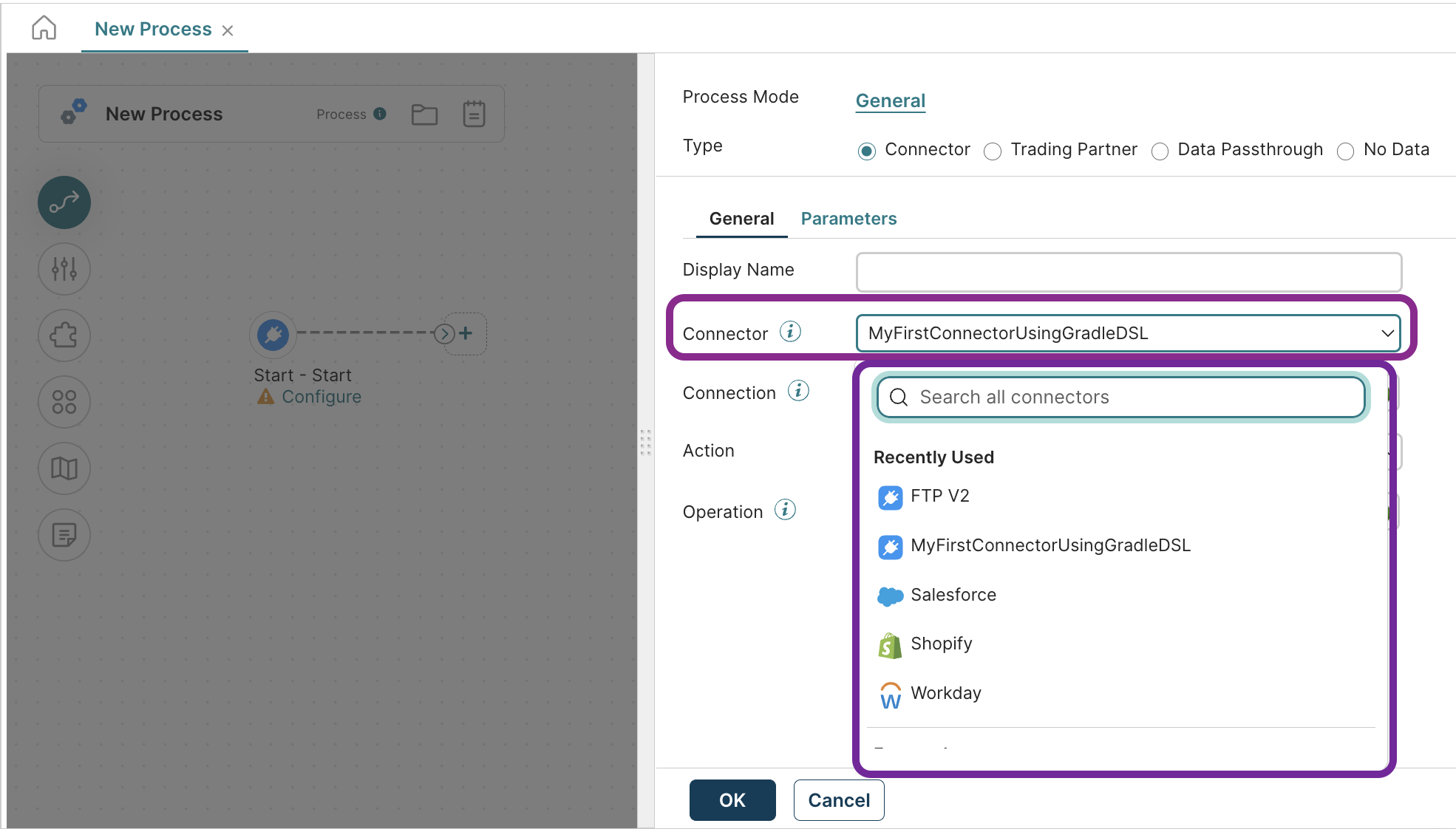
Task: Open the map icon in sidebar
Action: 64,468
